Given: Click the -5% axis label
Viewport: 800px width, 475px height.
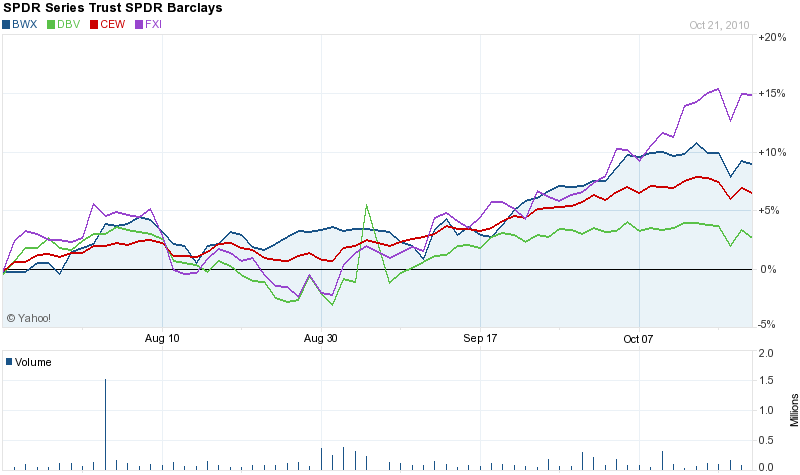Looking at the screenshot, I should [x=767, y=324].
